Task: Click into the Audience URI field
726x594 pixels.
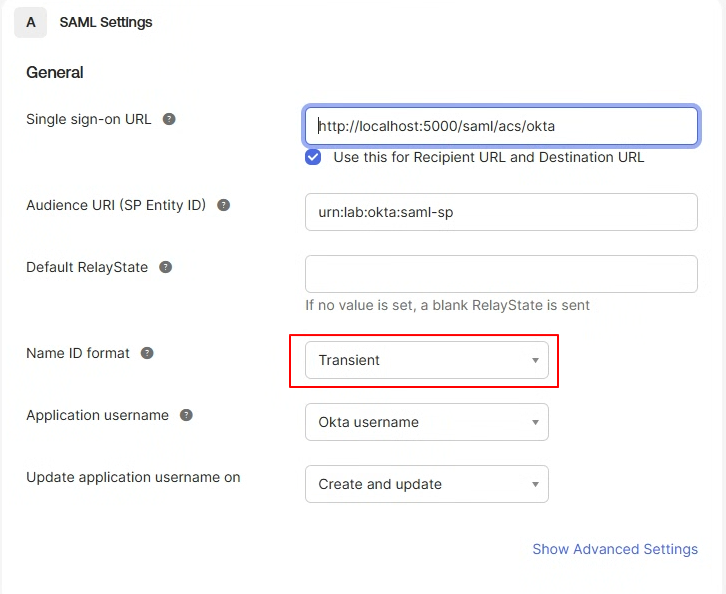Action: 501,212
